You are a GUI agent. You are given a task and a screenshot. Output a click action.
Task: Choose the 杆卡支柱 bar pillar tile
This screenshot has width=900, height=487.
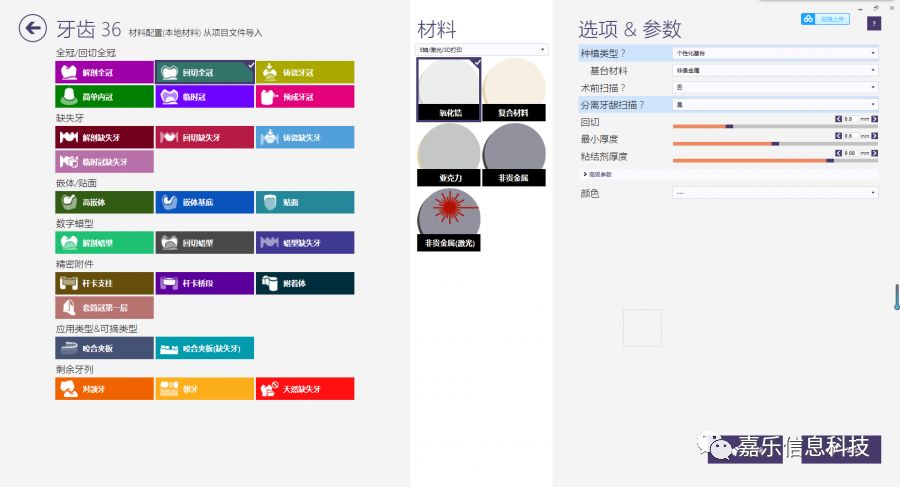click(104, 283)
